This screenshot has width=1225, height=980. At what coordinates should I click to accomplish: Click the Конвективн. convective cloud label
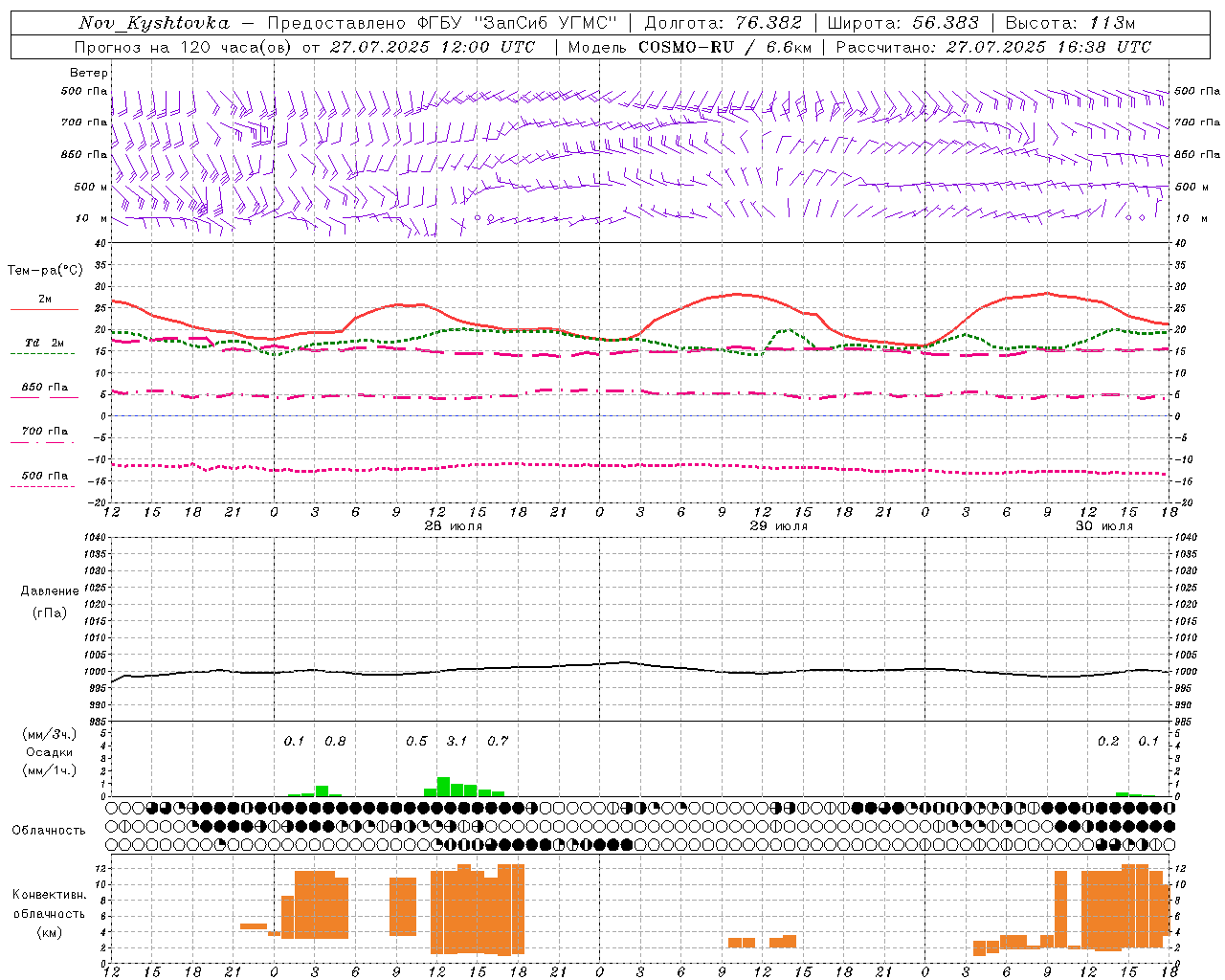49,895
